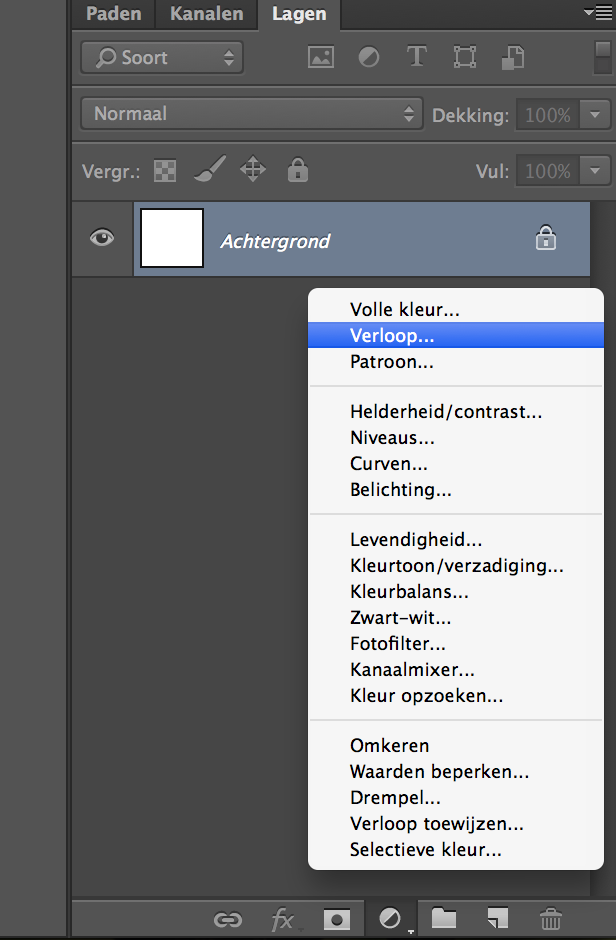
Task: Add Zwart-wit... adjustment layer
Action: click(x=455, y=617)
